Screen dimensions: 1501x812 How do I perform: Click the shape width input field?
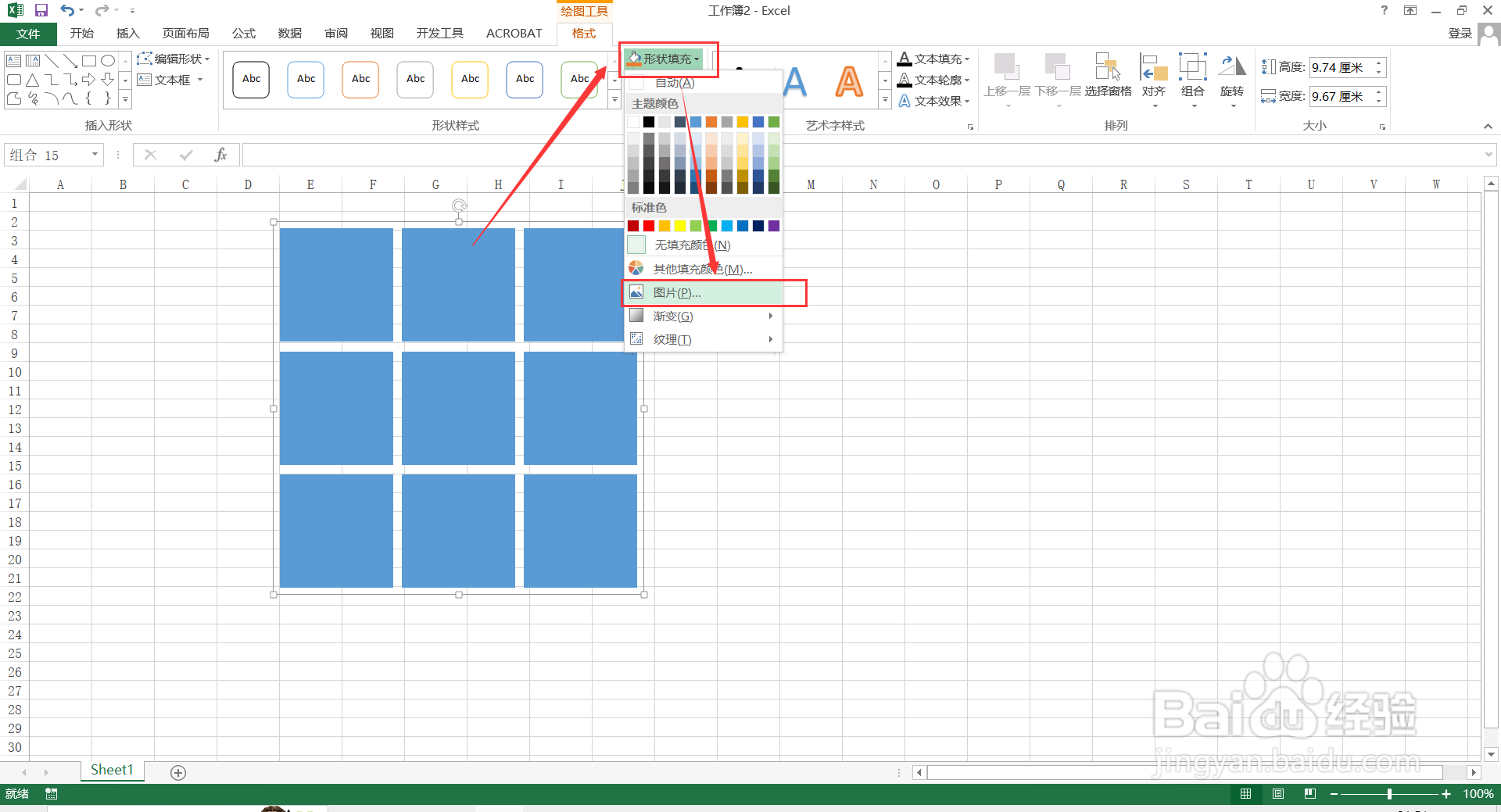point(1342,96)
